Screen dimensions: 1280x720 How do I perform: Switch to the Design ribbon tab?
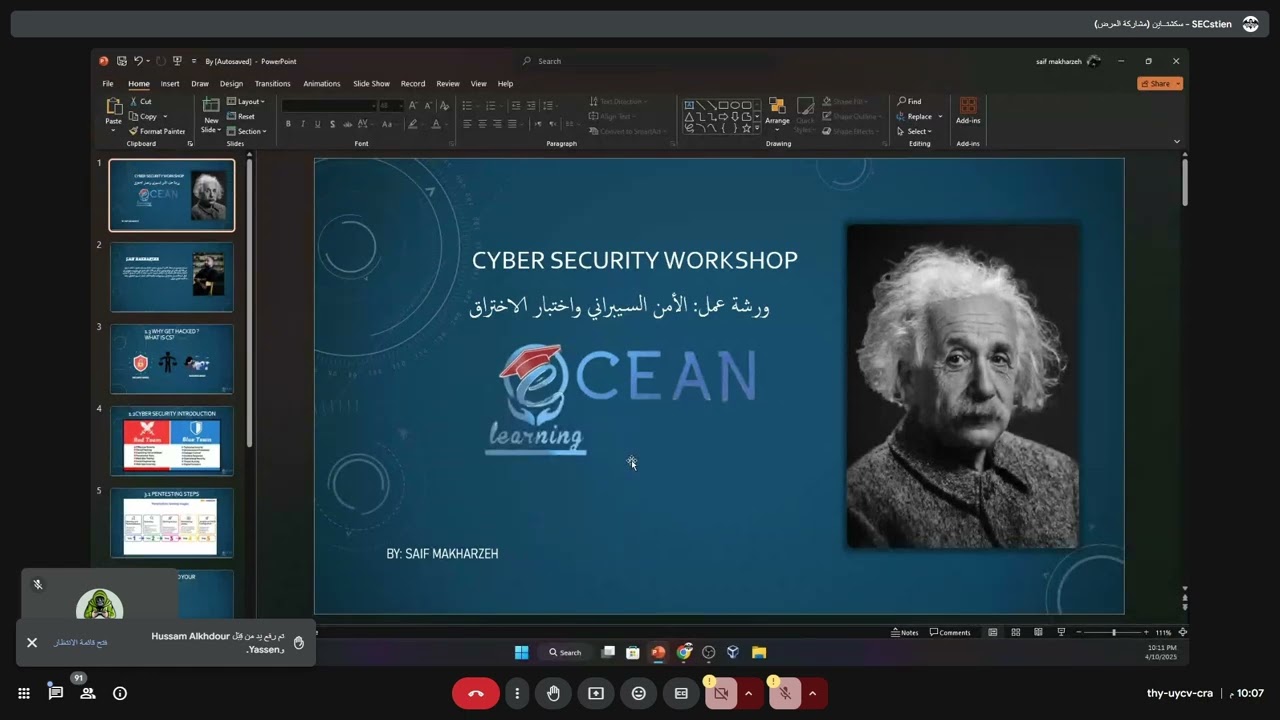[x=231, y=83]
